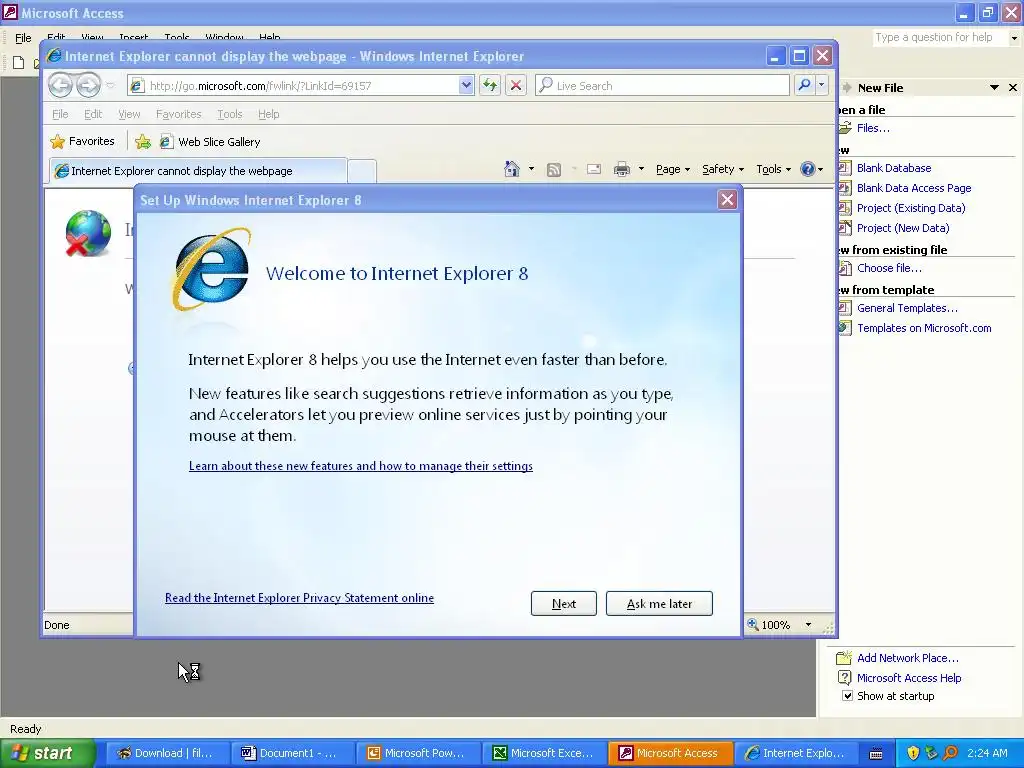Open the learn about new features link
This screenshot has height=768, width=1024.
coord(360,466)
